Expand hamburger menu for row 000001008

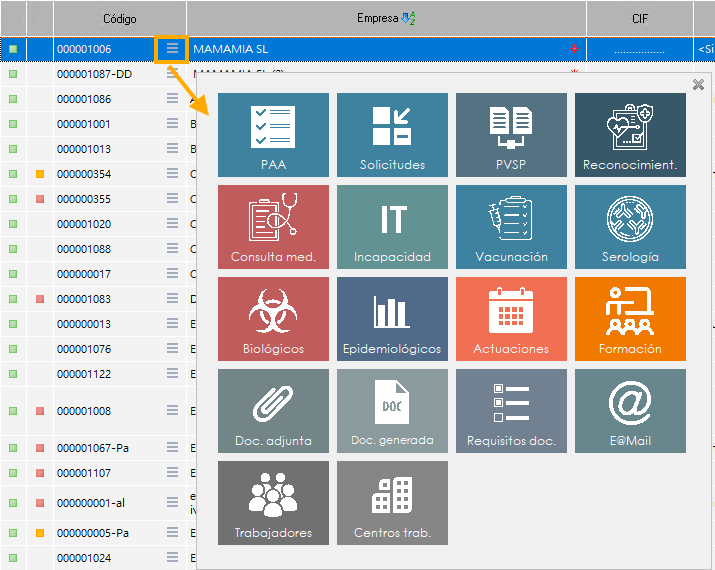(x=172, y=410)
